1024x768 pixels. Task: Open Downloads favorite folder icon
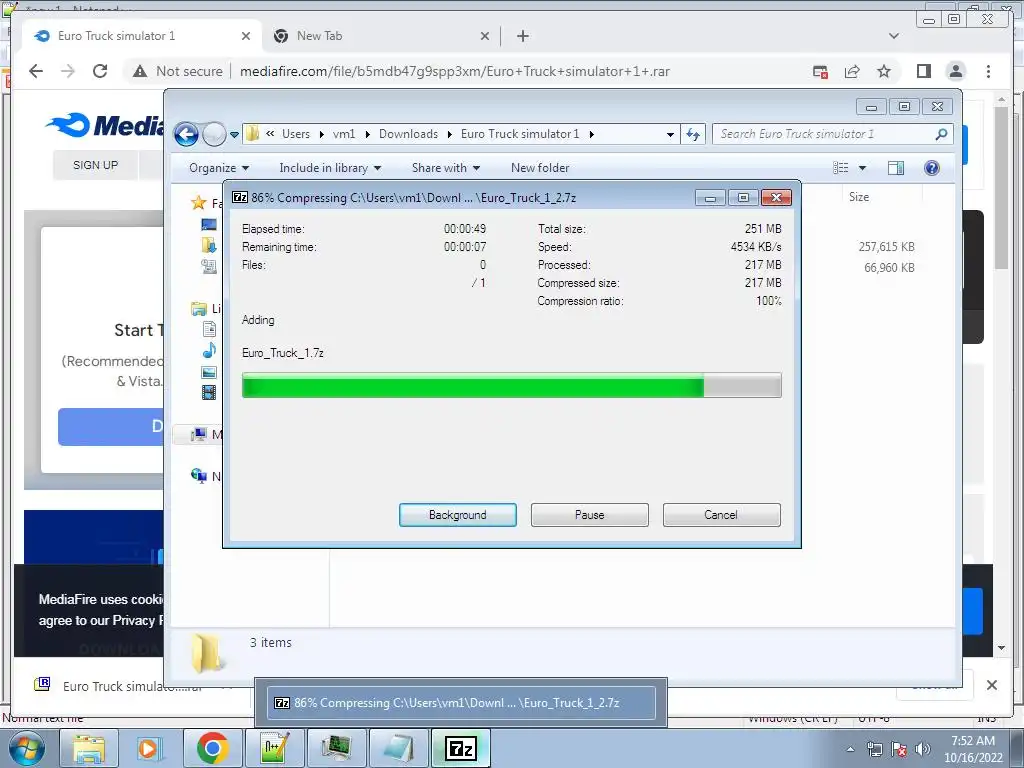[209, 245]
